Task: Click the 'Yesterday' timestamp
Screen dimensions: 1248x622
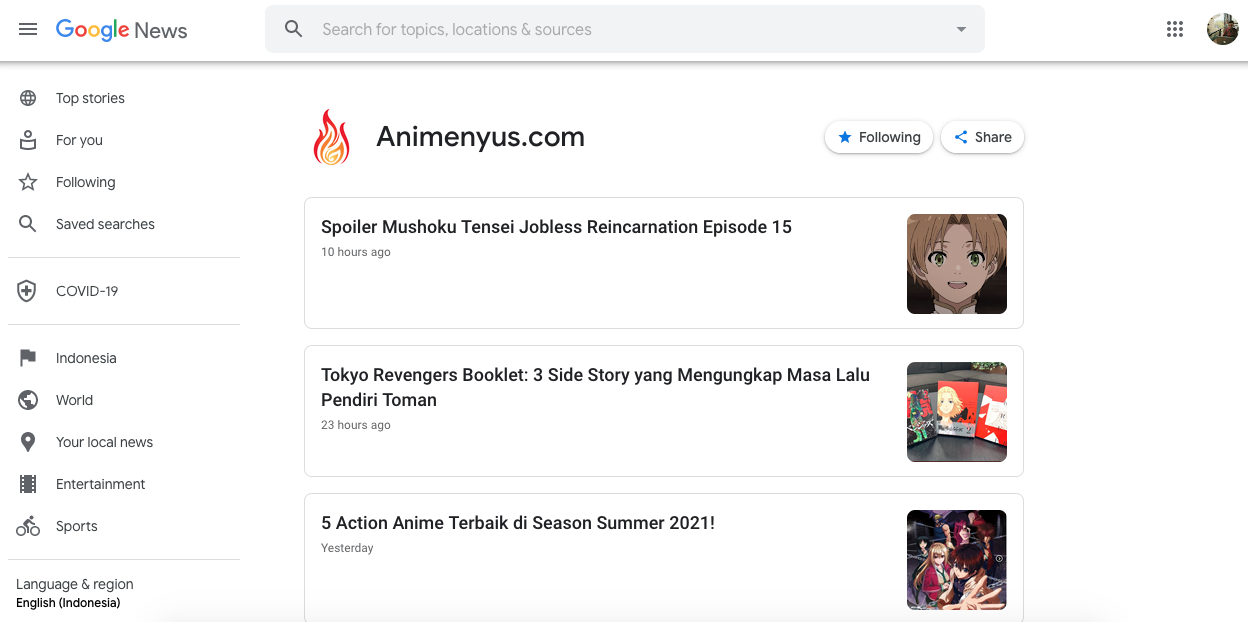Action: [347, 548]
